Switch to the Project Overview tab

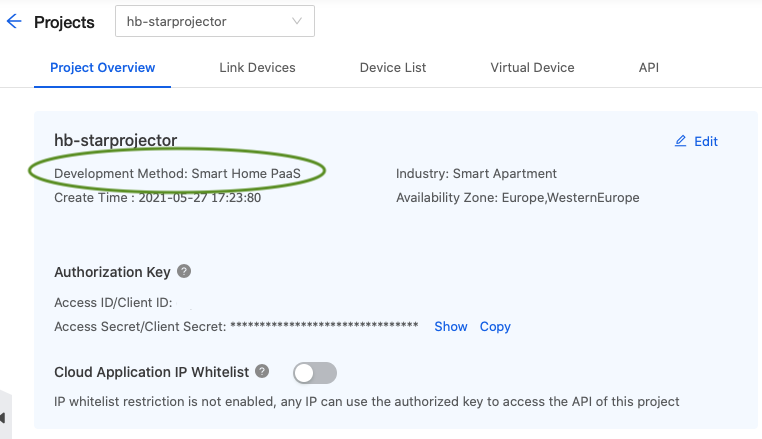tap(103, 68)
